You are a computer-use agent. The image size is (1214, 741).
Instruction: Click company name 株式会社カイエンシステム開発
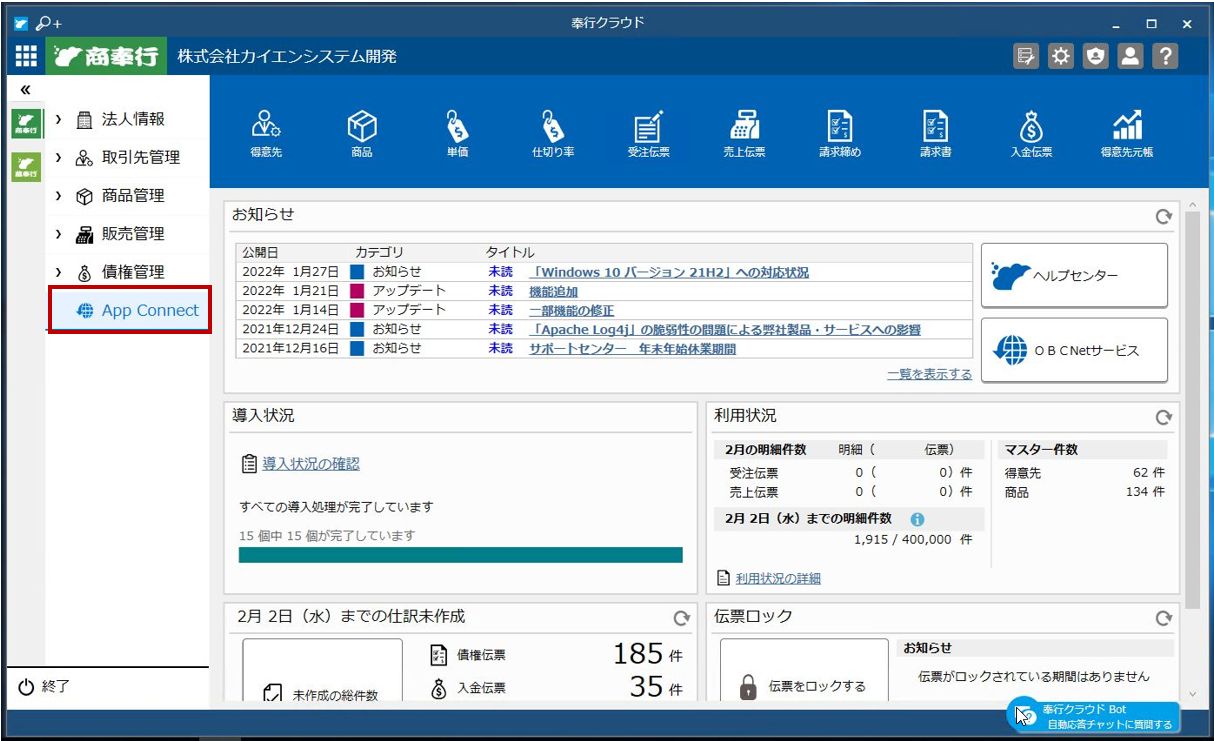coord(287,57)
